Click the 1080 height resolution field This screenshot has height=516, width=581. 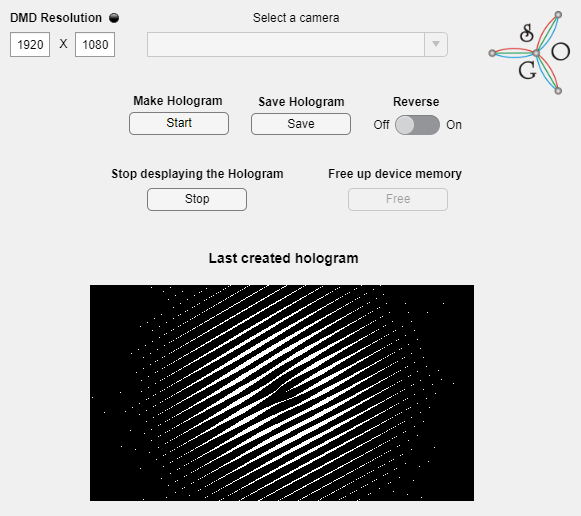click(95, 44)
